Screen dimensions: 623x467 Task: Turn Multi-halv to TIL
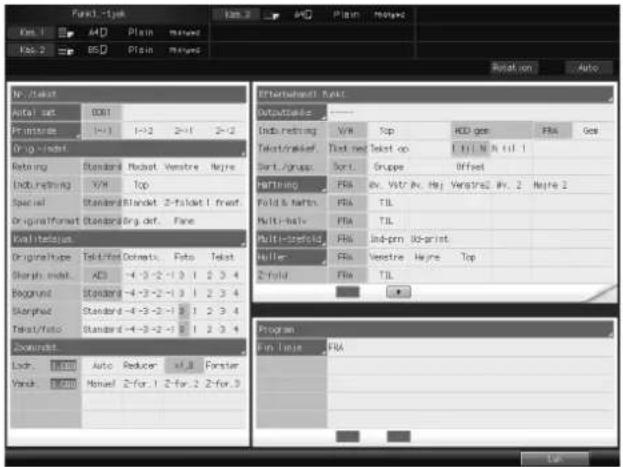pyautogui.click(x=386, y=221)
